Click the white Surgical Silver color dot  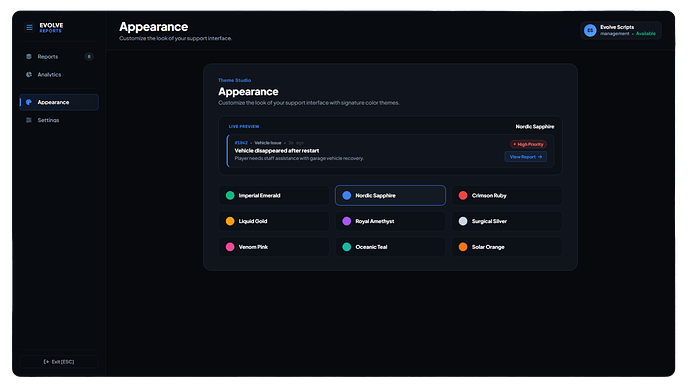pos(463,221)
